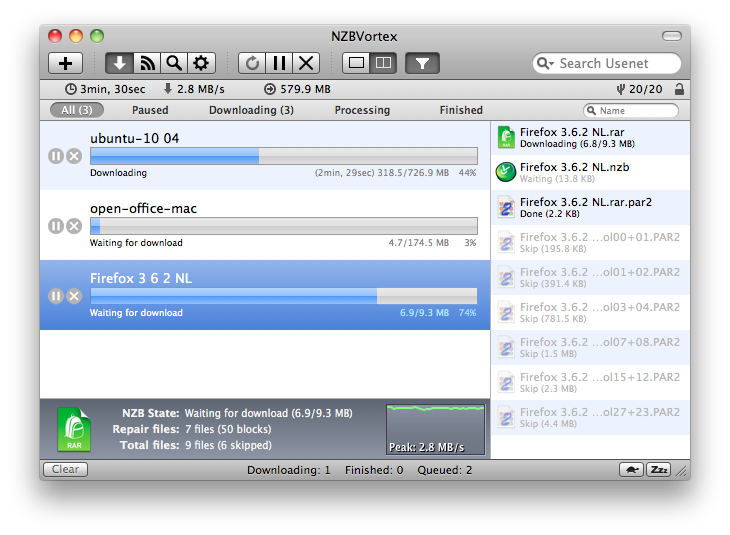Image resolution: width=730 pixels, height=535 pixels.
Task: Click the toolbar remove X button
Action: 306,63
